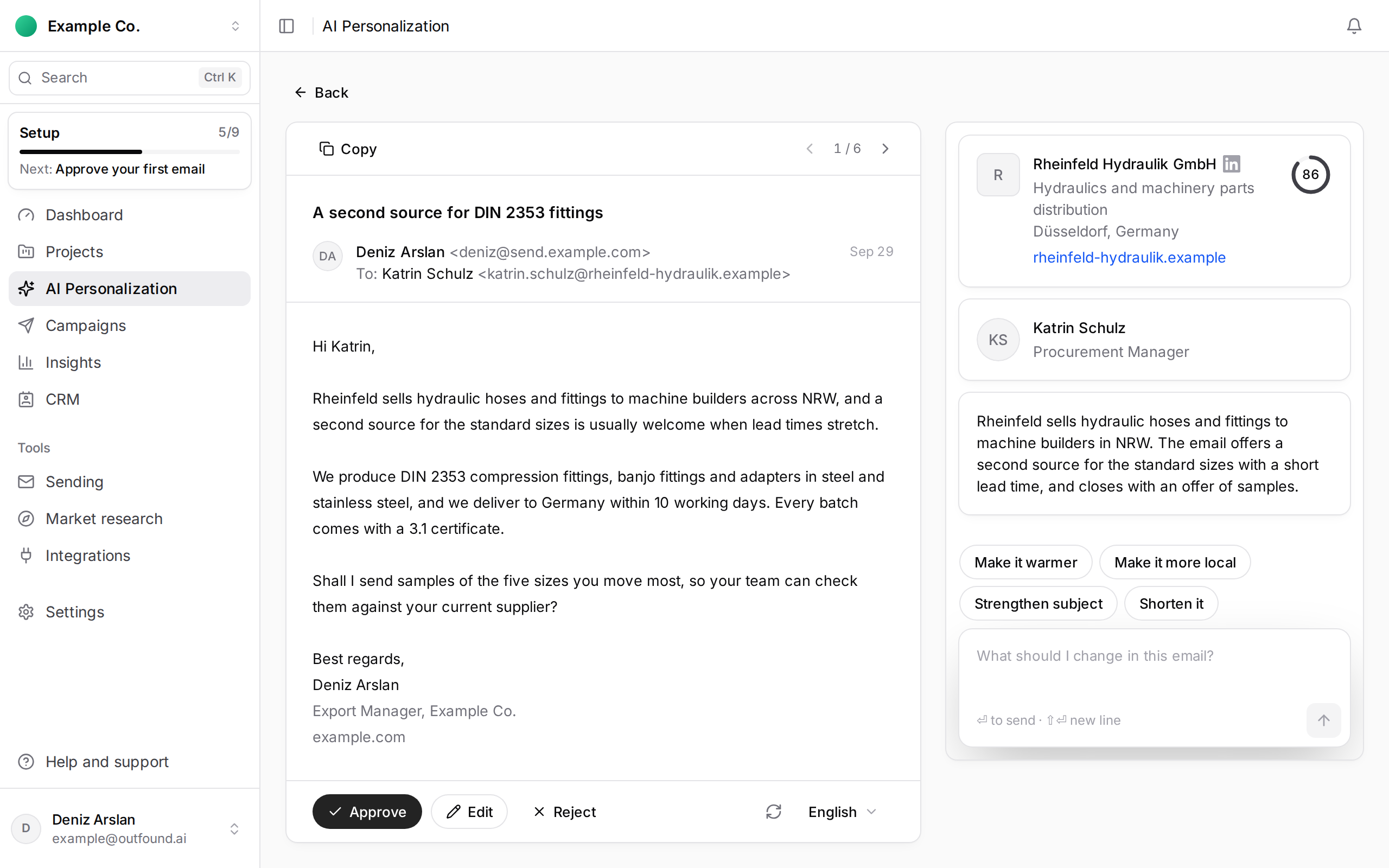Go to the next email draft arrow
Screen dimensions: 1389x868
(x=885, y=149)
